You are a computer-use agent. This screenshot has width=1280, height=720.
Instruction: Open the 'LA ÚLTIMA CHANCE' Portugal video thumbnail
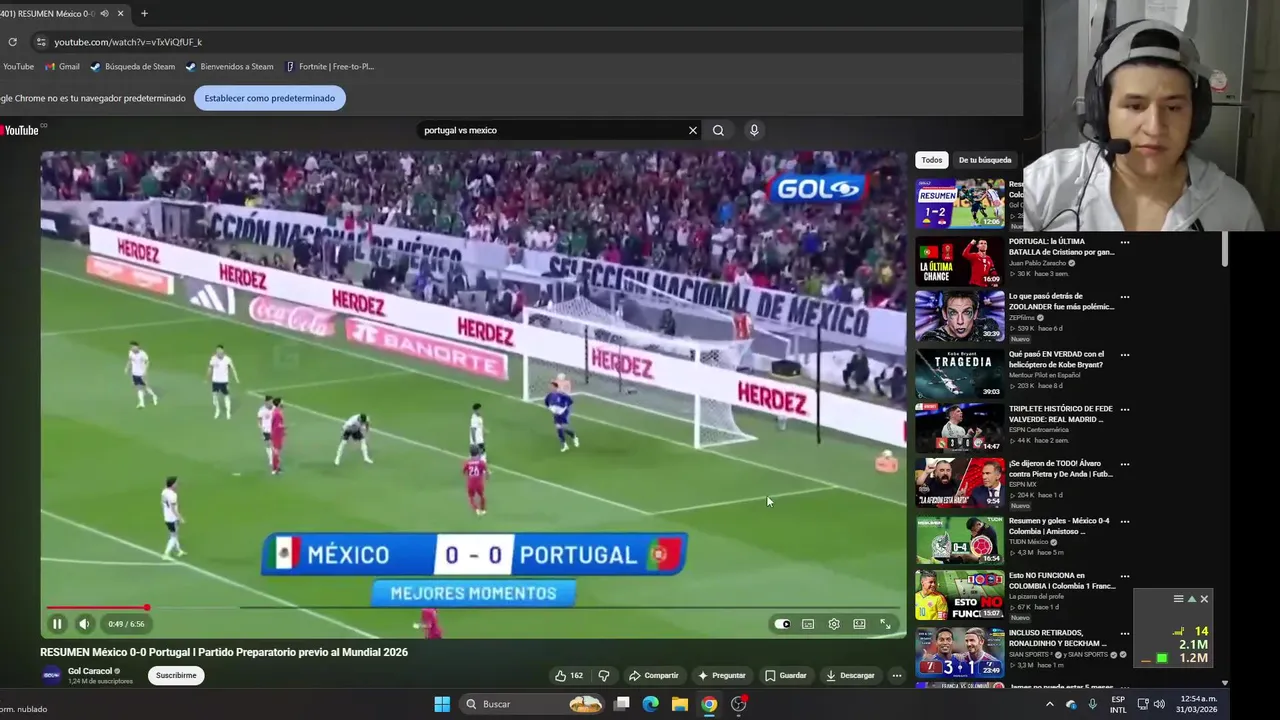click(960, 261)
